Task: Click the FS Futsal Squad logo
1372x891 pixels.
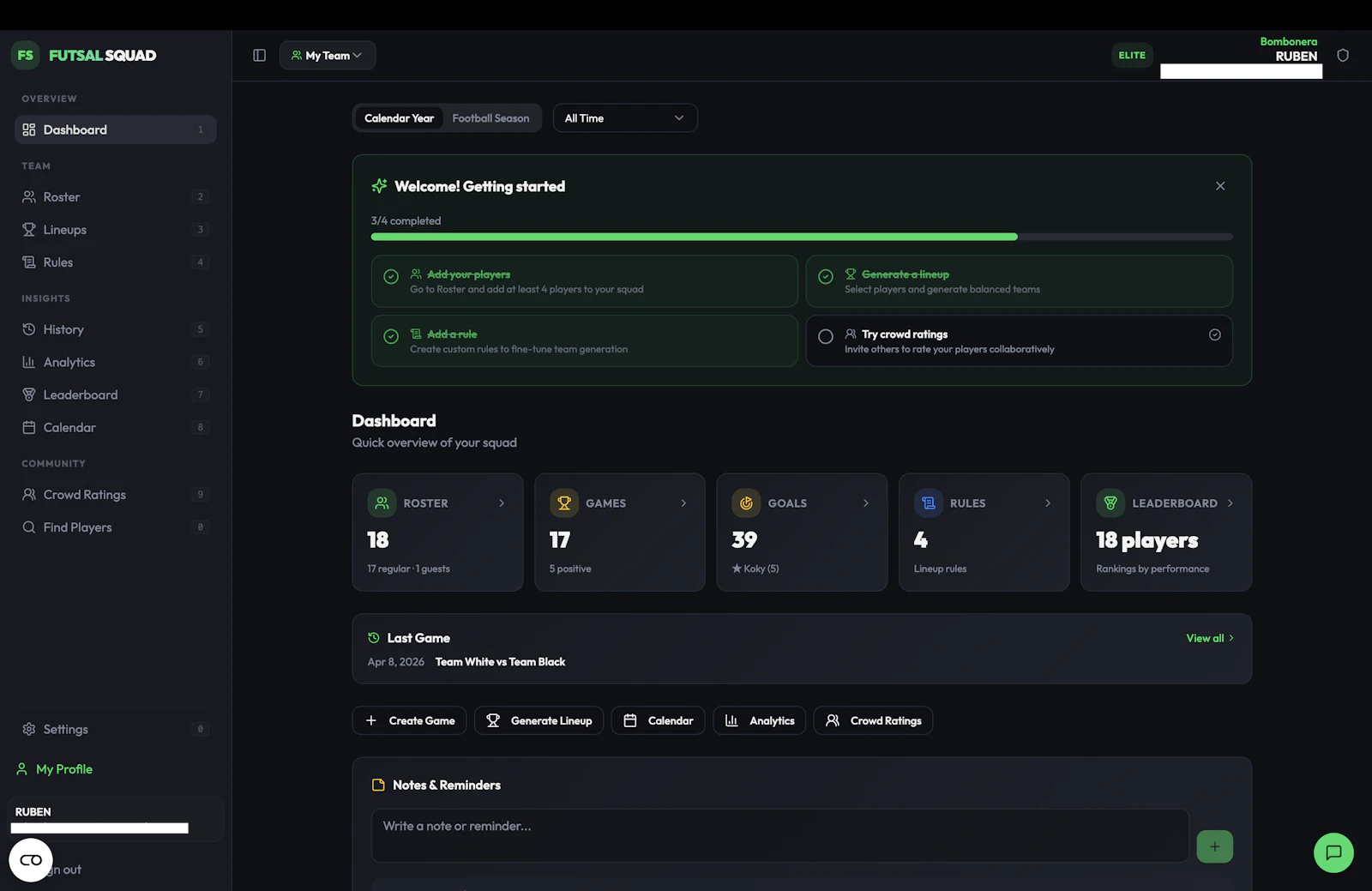Action: point(84,55)
